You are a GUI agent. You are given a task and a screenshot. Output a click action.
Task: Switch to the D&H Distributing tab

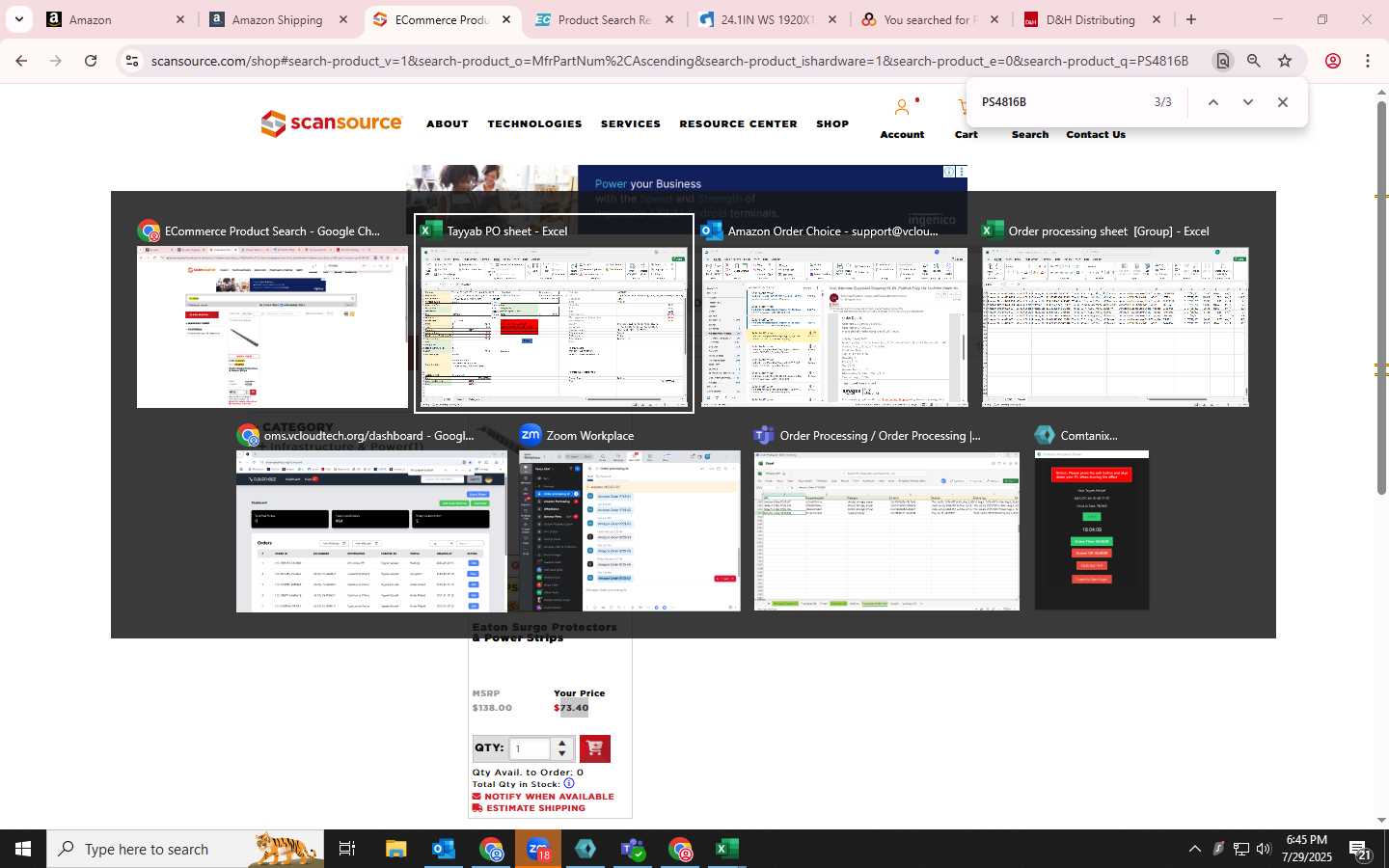1094,19
